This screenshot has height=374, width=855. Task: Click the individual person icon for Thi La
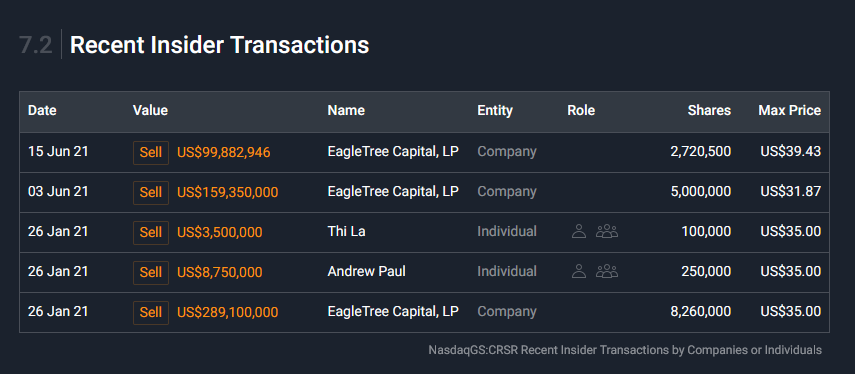[x=579, y=232]
